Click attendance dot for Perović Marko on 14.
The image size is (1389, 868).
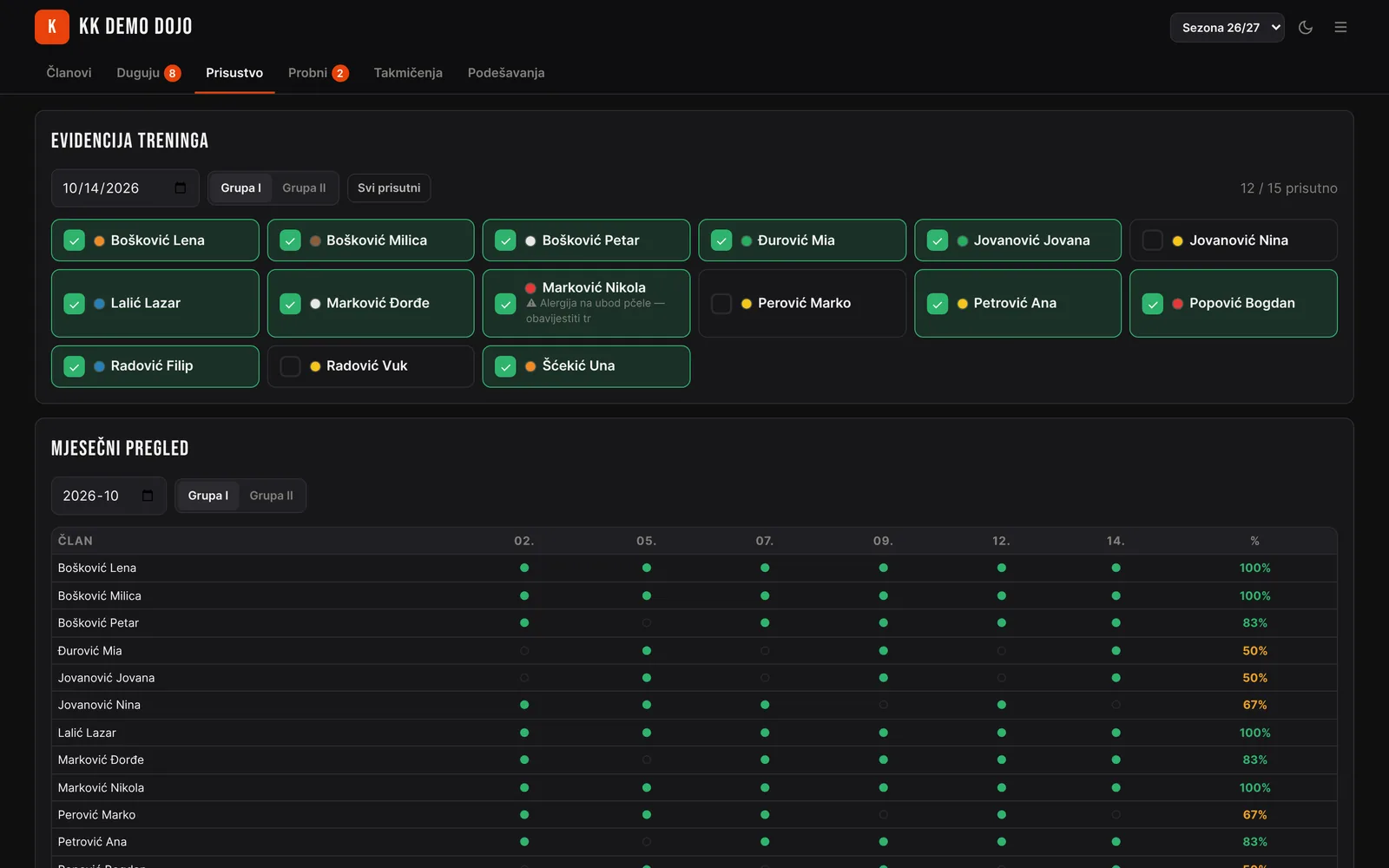[x=1116, y=815]
